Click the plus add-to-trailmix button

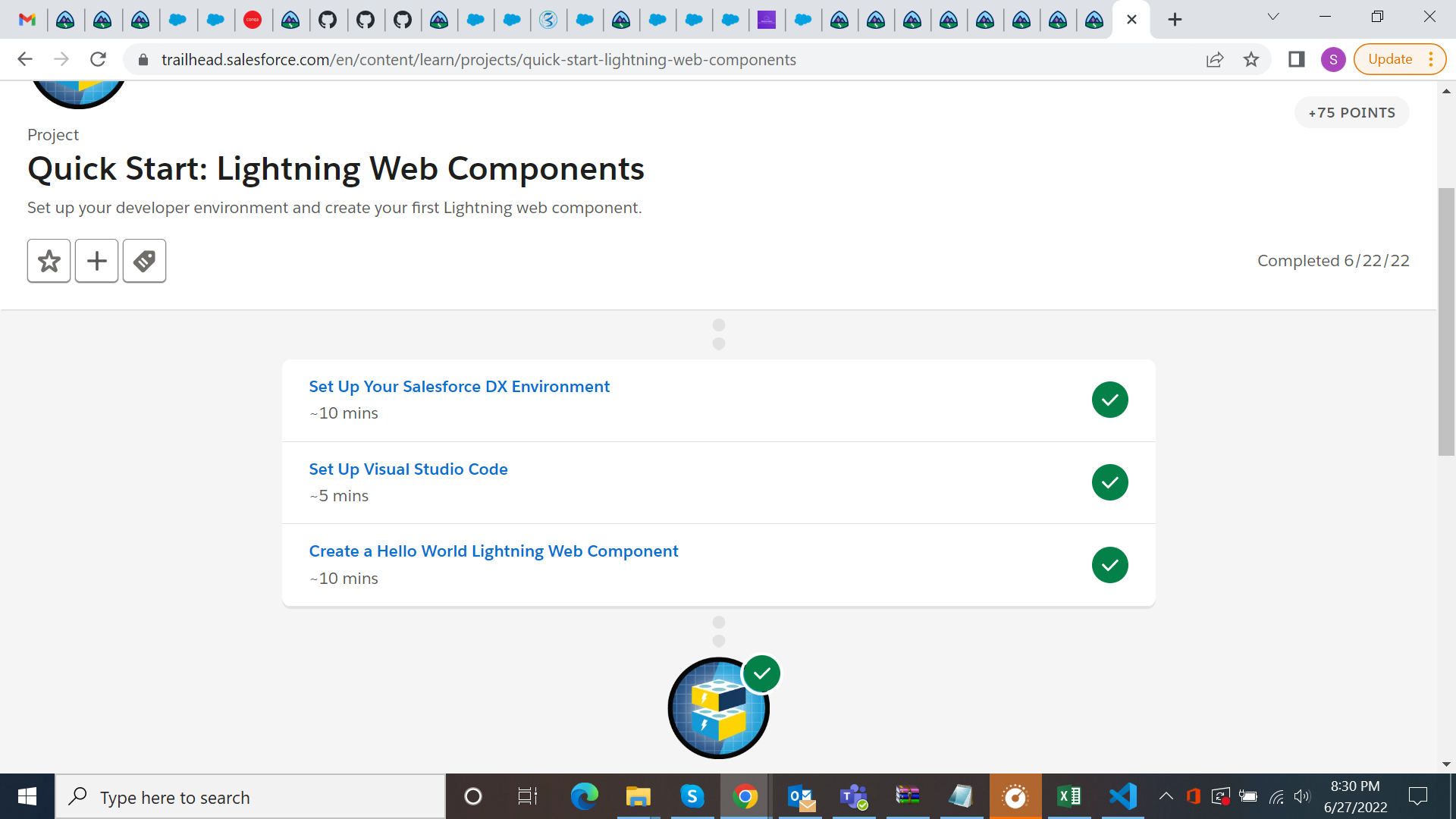(97, 261)
